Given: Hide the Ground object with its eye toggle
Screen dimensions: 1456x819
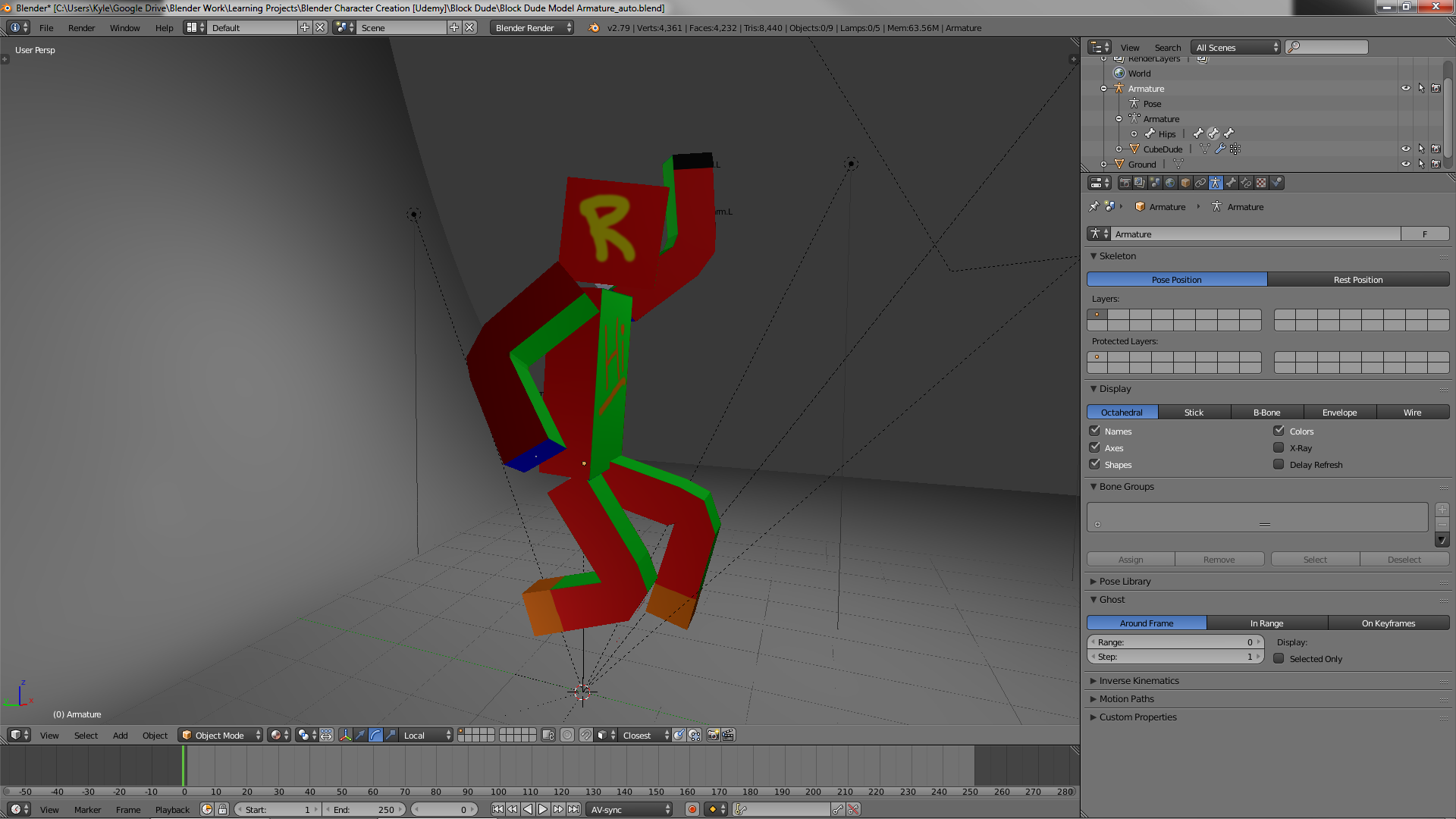Looking at the screenshot, I should tap(1407, 164).
